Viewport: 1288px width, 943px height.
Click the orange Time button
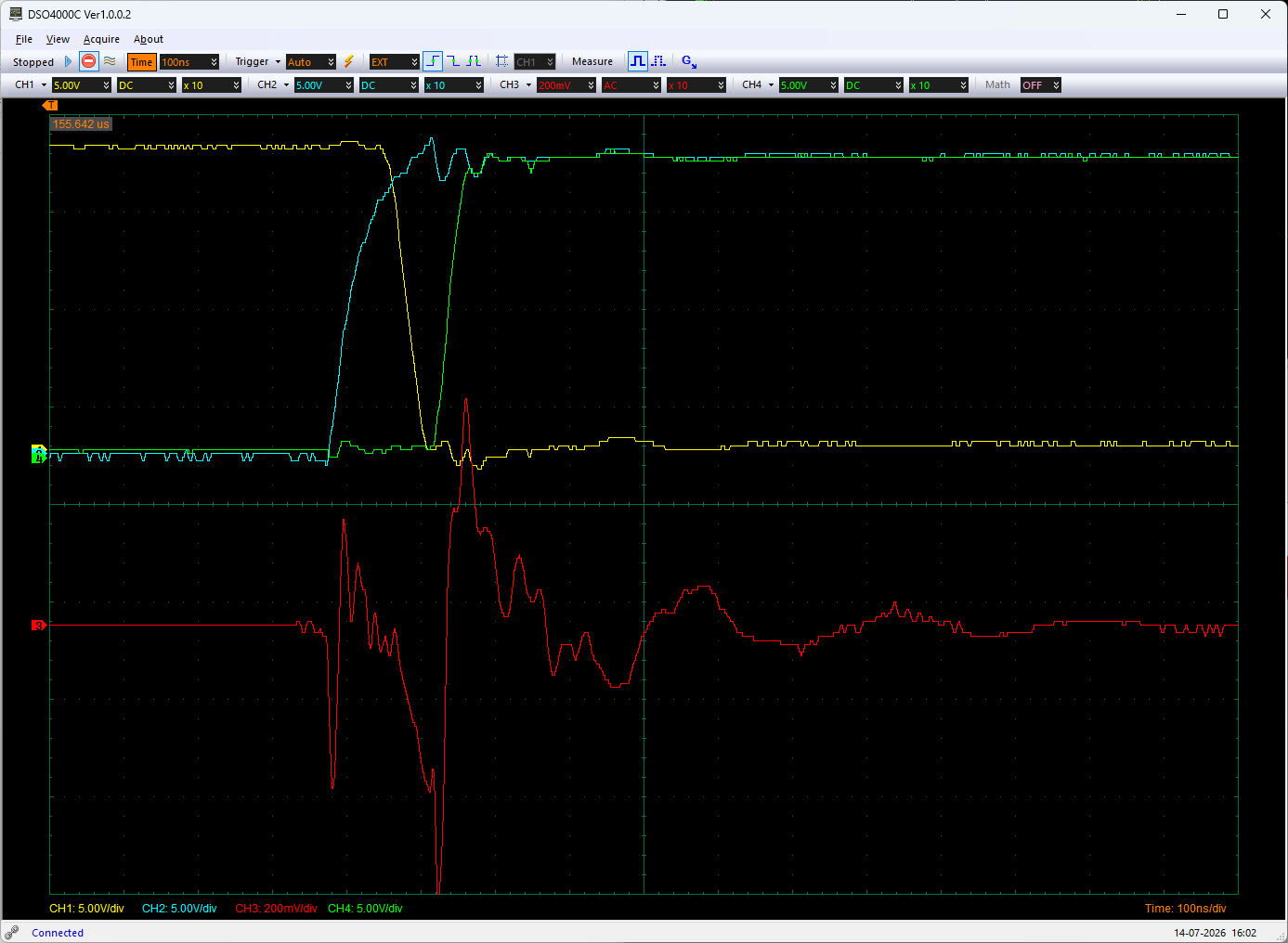(x=141, y=62)
